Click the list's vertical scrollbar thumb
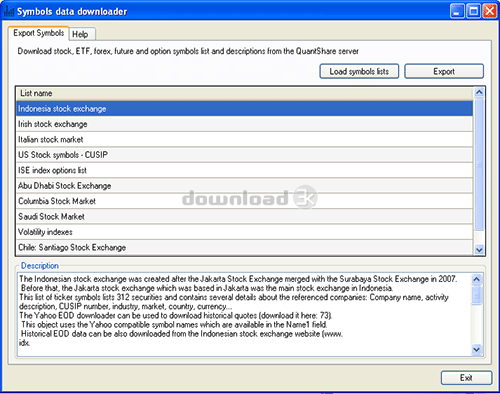500x394 pixels. pyautogui.click(x=479, y=164)
